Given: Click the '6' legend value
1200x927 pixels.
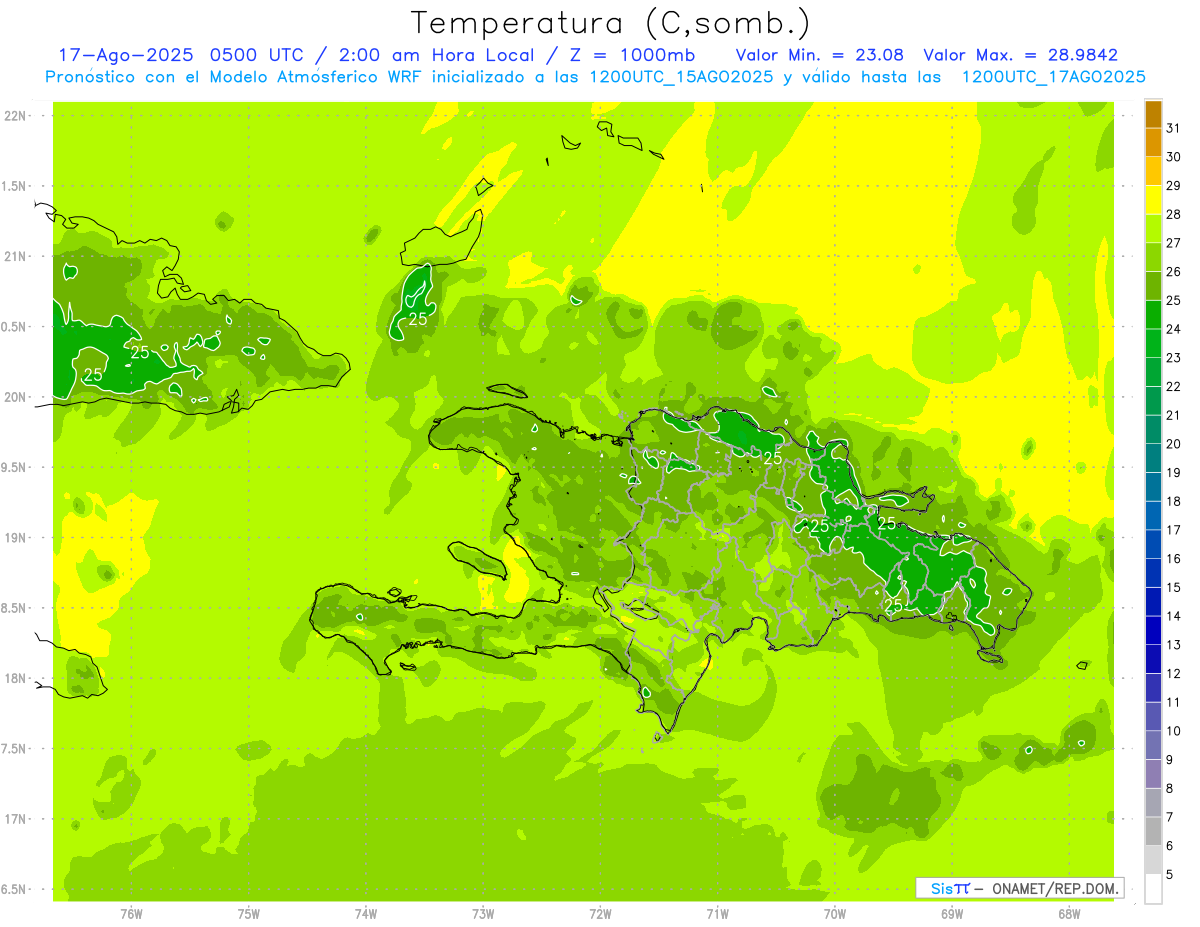Looking at the screenshot, I should (1170, 846).
